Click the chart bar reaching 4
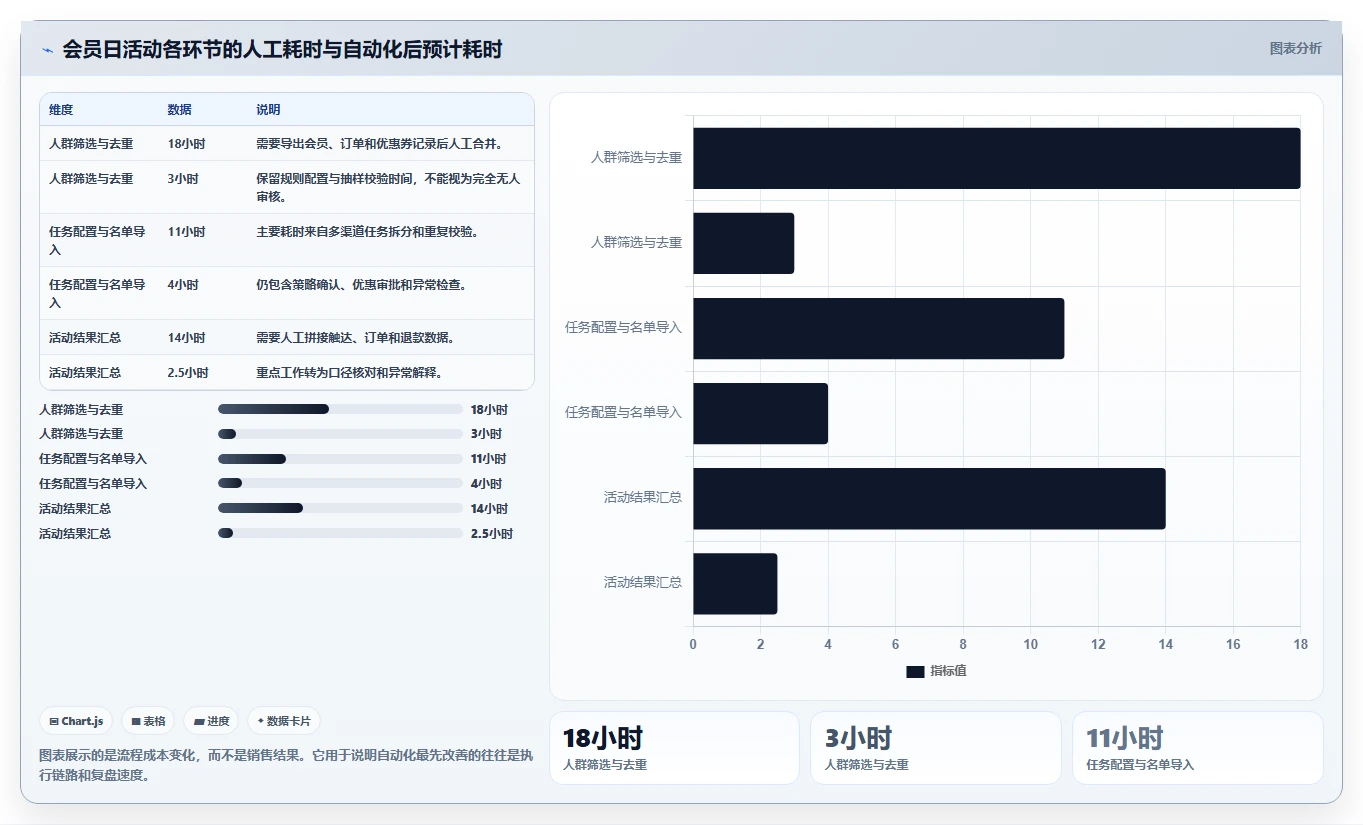The width and height of the screenshot is (1363, 825). click(x=760, y=413)
